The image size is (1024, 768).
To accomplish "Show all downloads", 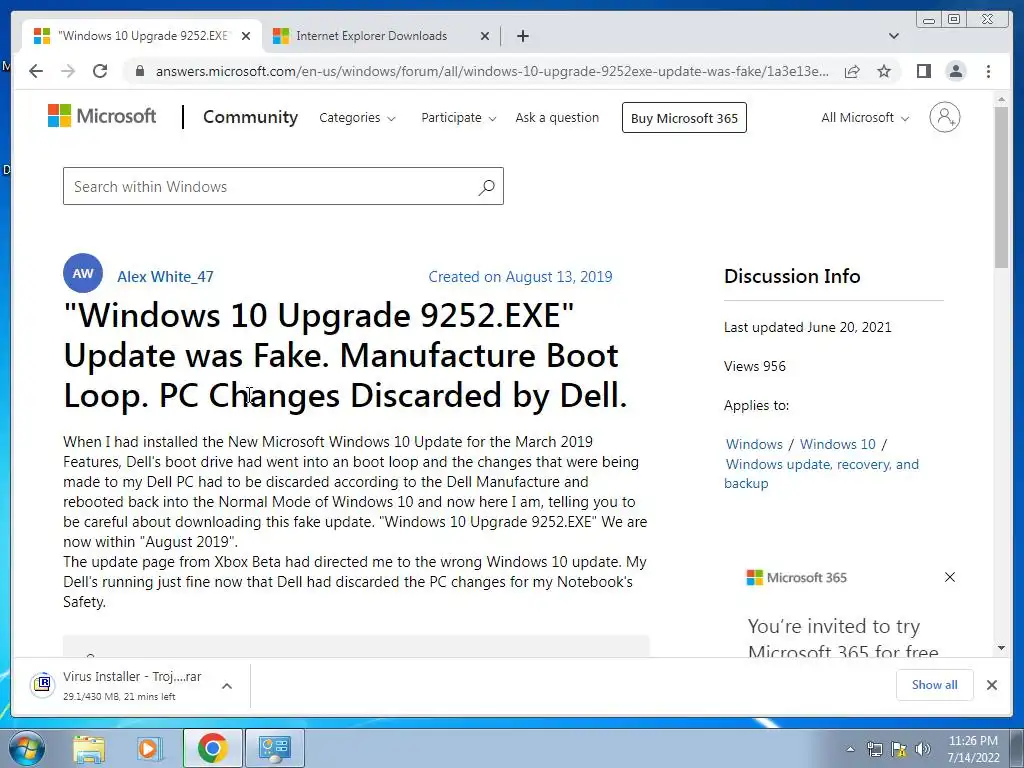I will (935, 684).
